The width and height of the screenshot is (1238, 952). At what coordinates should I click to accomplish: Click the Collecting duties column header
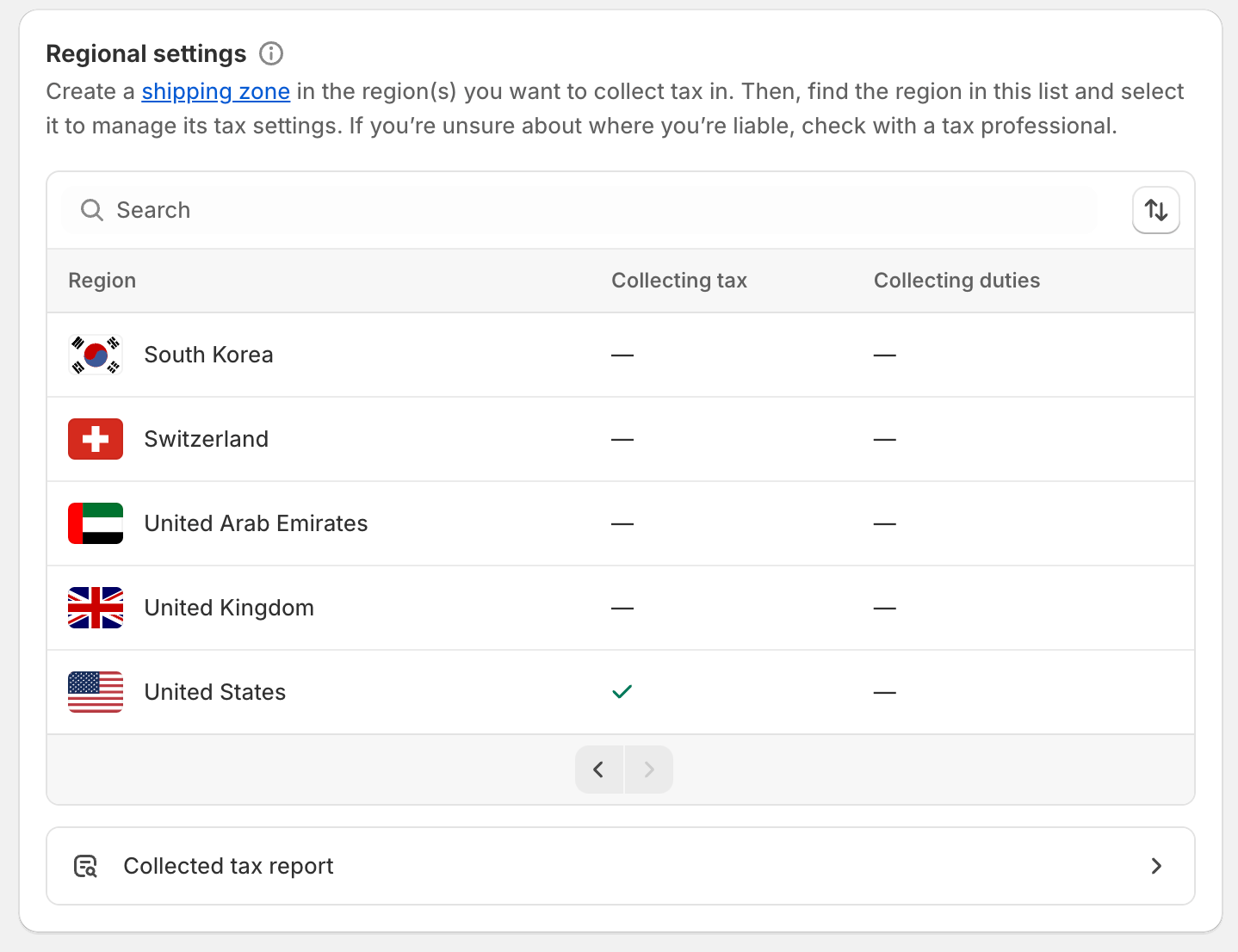(956, 281)
